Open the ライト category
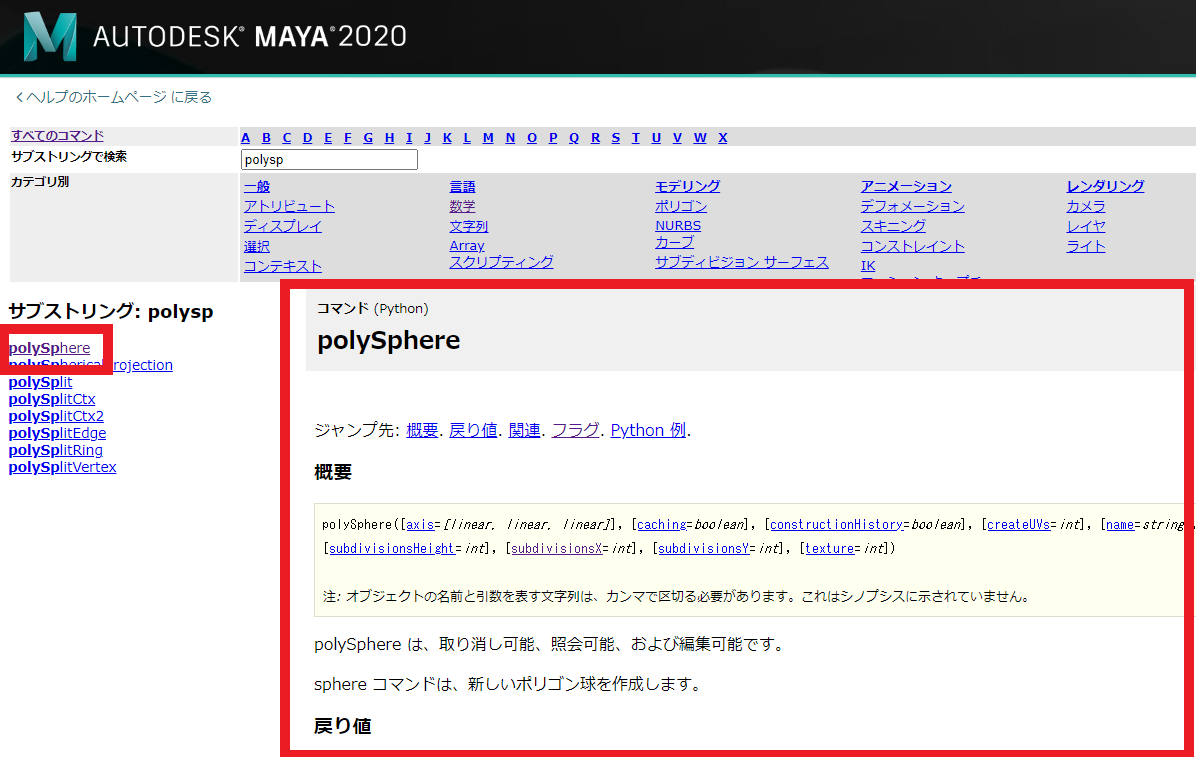1196x757 pixels. [1085, 246]
